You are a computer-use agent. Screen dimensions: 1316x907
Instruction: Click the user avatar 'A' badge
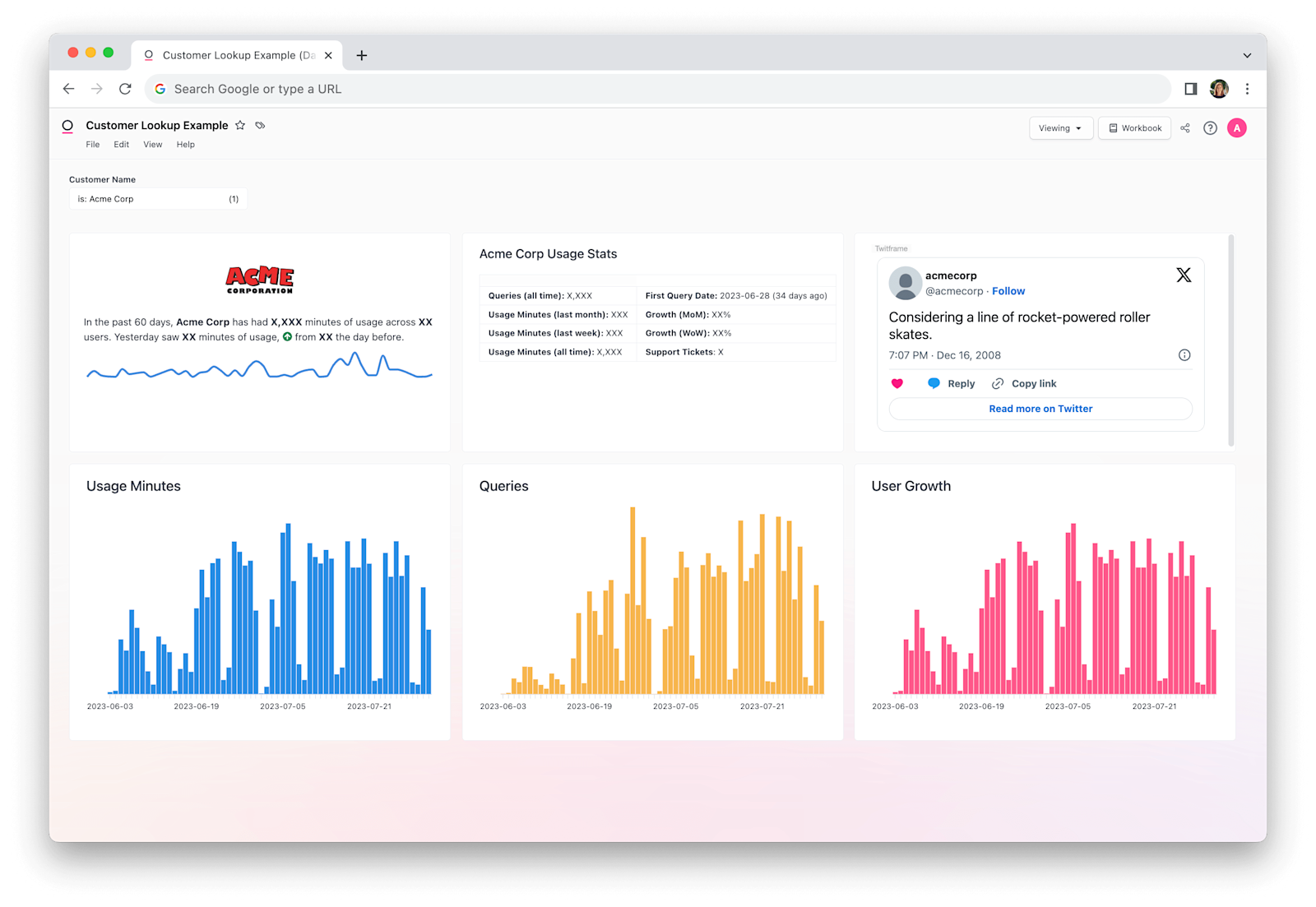pyautogui.click(x=1236, y=128)
